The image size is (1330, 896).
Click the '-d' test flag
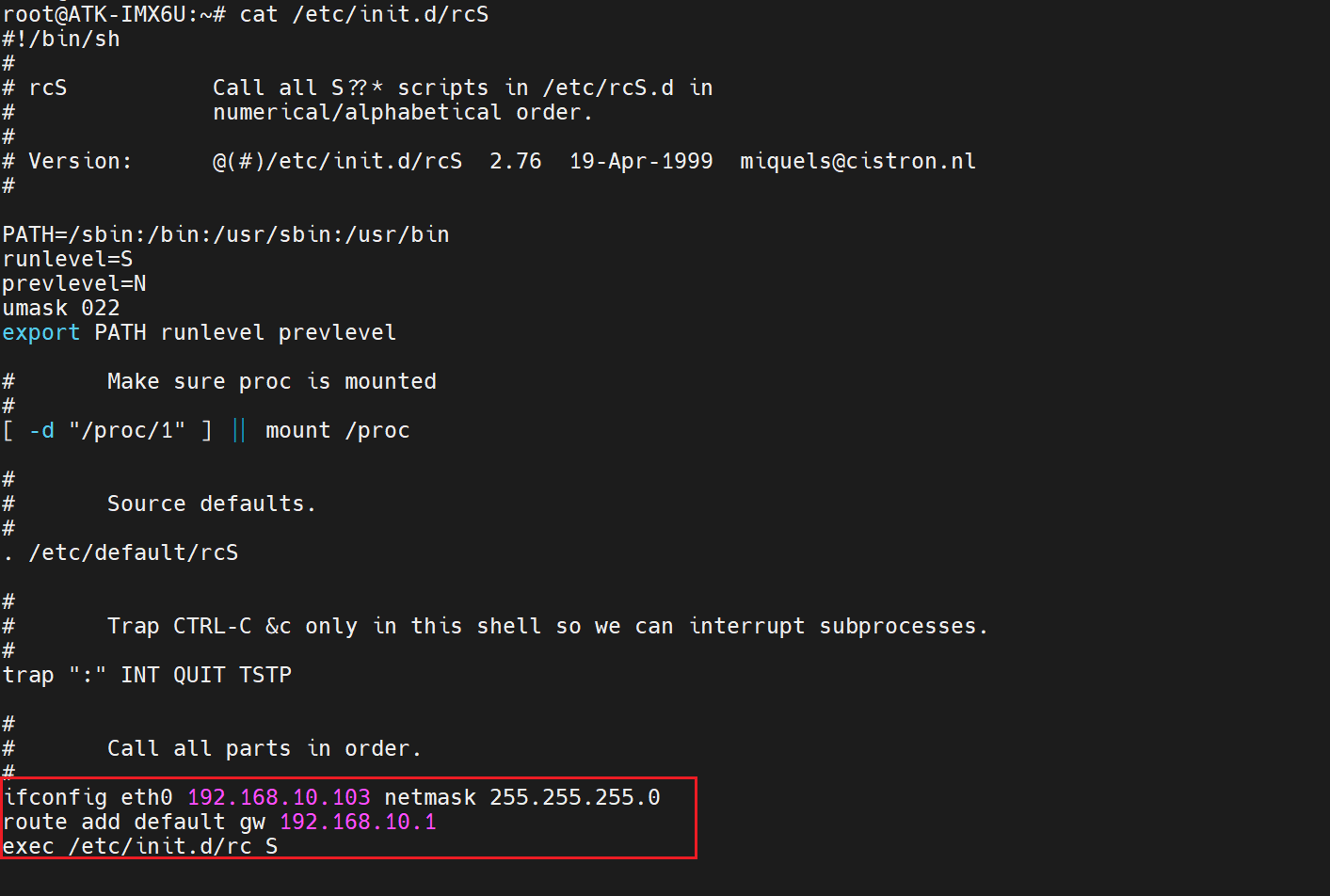[42, 430]
